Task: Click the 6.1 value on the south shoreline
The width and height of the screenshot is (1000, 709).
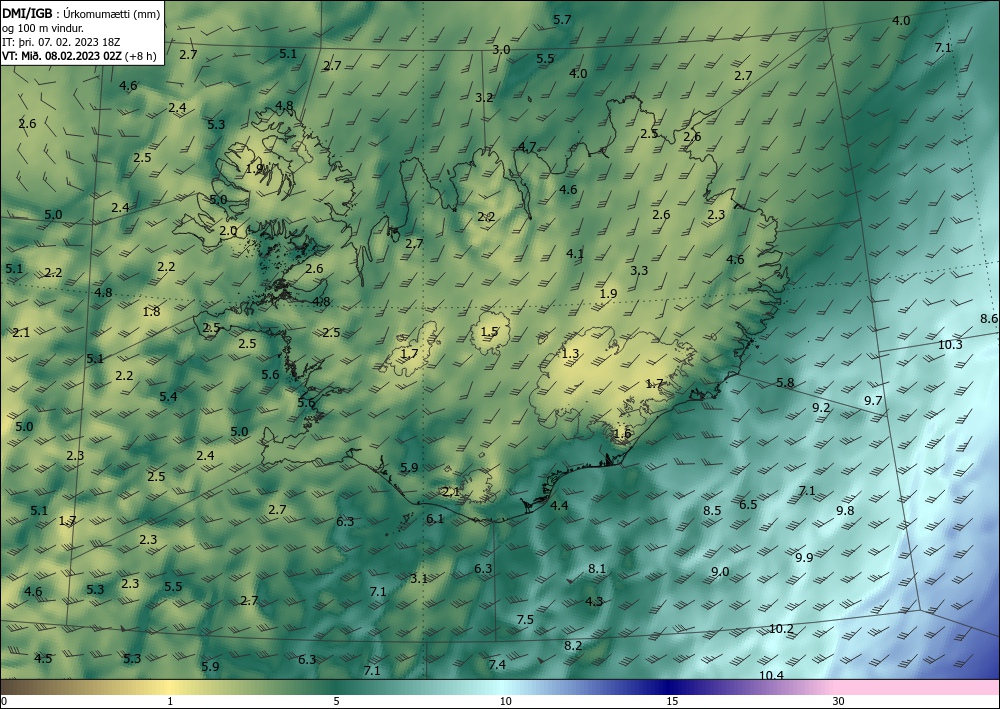Action: (435, 518)
